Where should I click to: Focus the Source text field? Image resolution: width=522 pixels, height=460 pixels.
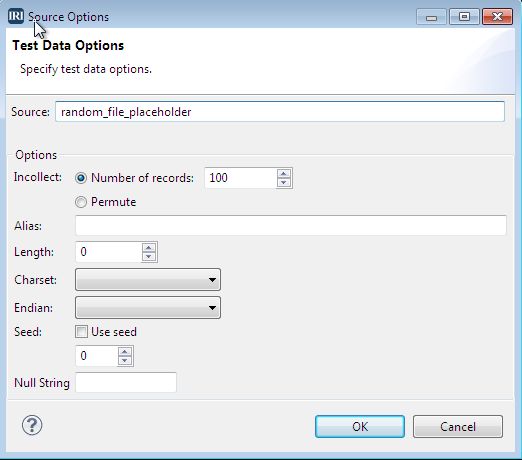[280, 112]
